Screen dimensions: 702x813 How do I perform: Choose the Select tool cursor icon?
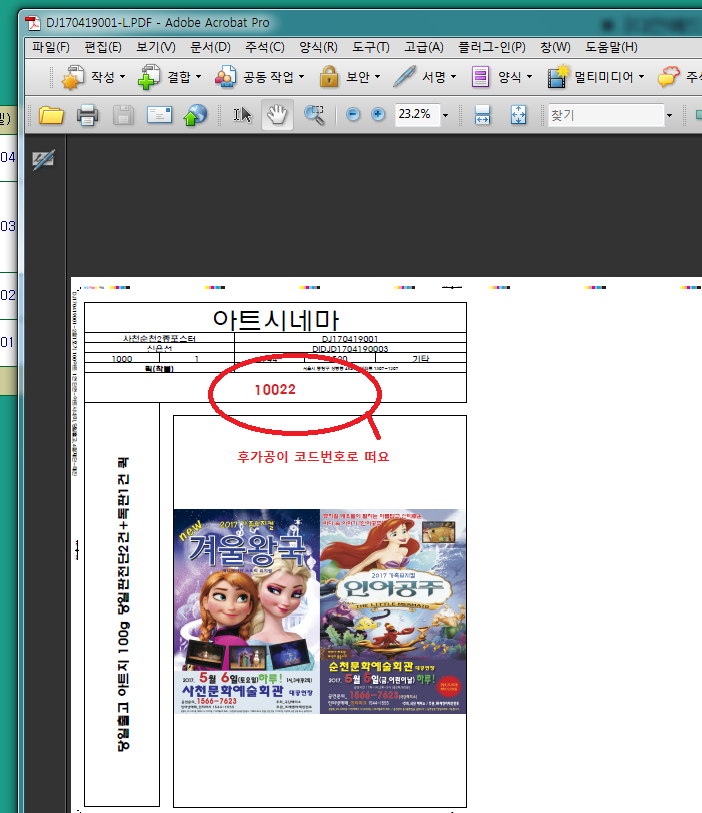click(x=242, y=115)
